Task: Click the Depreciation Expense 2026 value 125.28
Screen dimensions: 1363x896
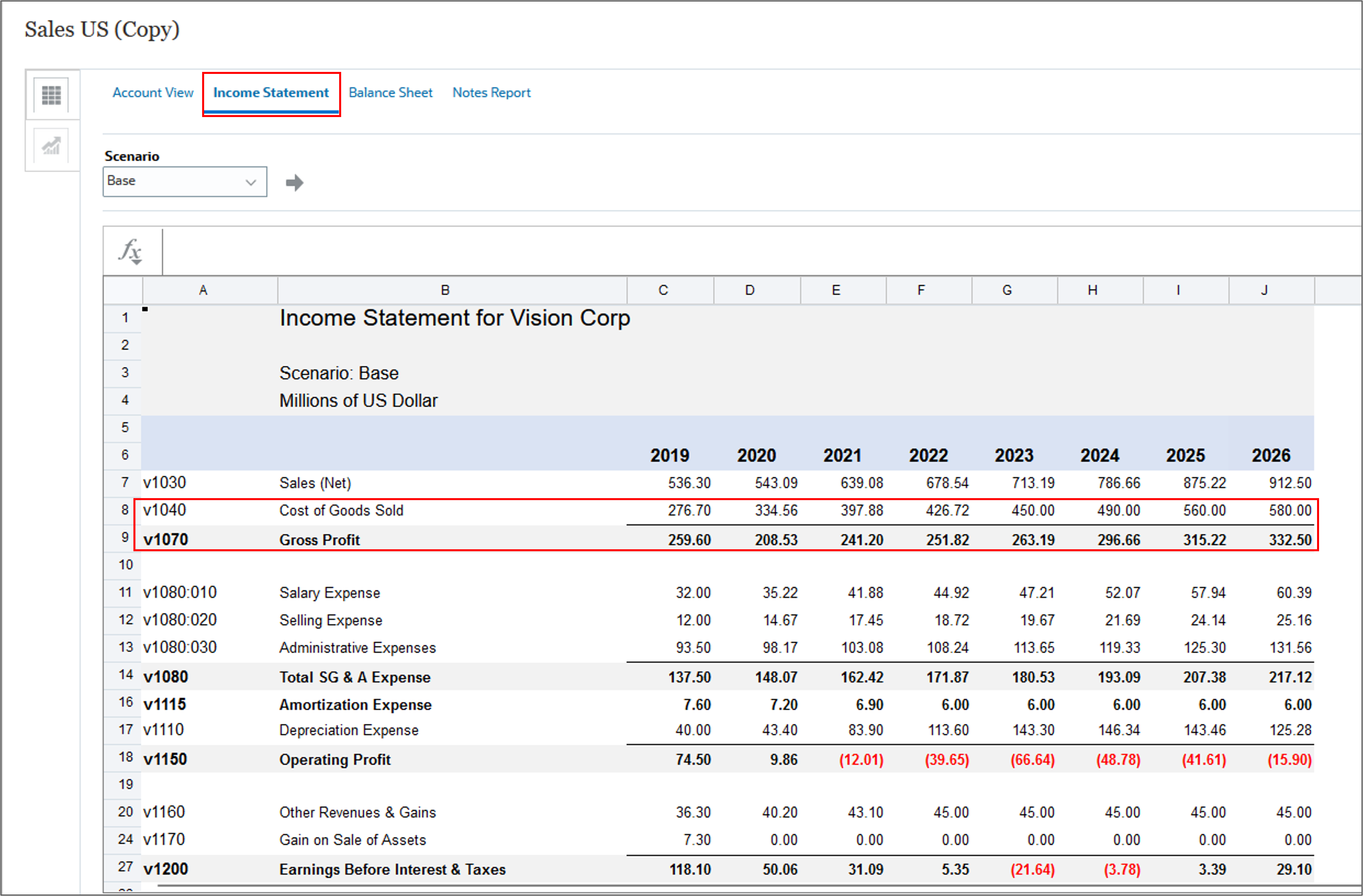Action: click(x=1289, y=730)
